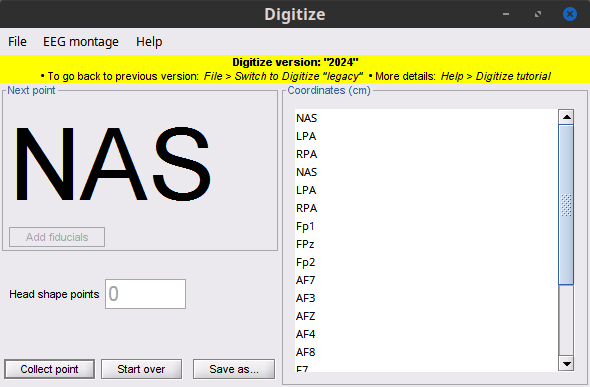Select AF4 in the coordinates list
This screenshot has width=590, height=387.
pyautogui.click(x=426, y=334)
